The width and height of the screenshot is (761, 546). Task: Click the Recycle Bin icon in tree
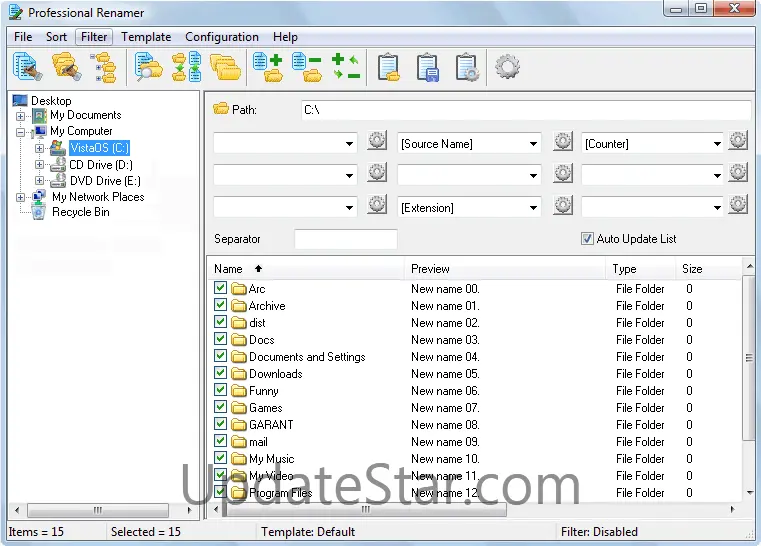39,213
